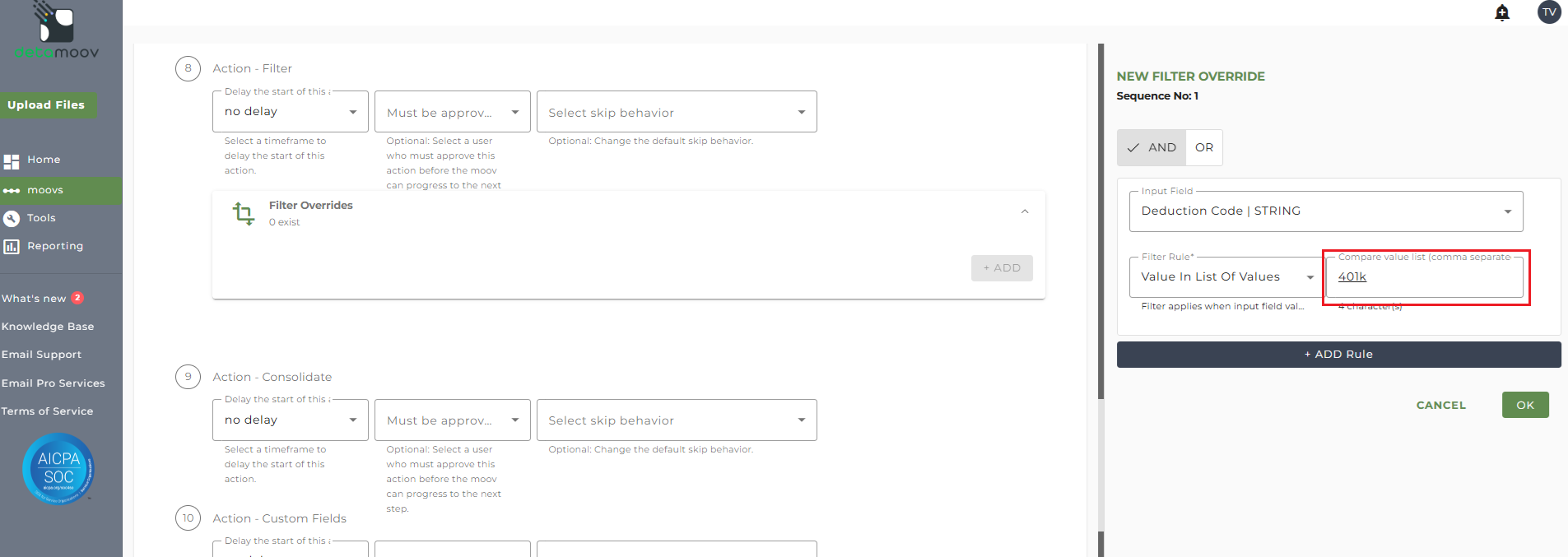The height and width of the screenshot is (557, 1568).
Task: Select the AND condition toggle
Action: [x=1152, y=148]
